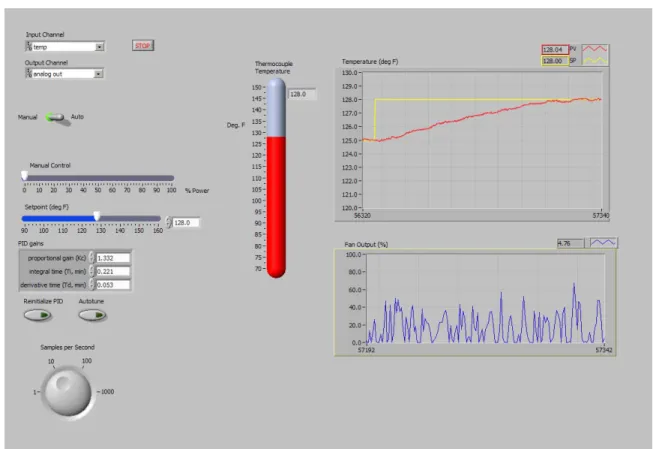Click the Setpoint value field 128.0
The height and width of the screenshot is (449, 653).
click(x=186, y=223)
